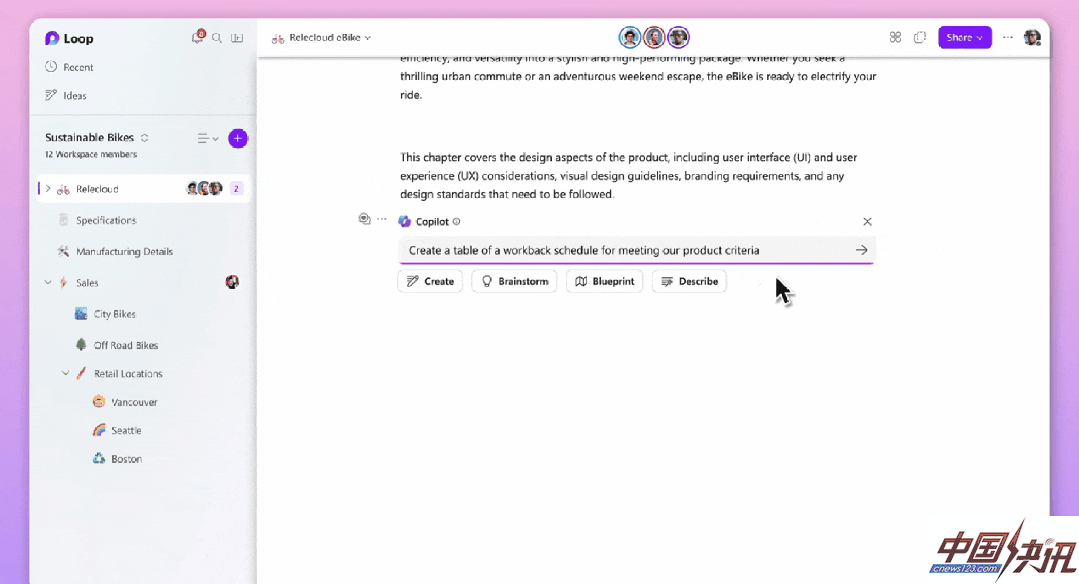Click the first collaborator avatar in the header
The height and width of the screenshot is (584, 1079).
click(x=630, y=37)
